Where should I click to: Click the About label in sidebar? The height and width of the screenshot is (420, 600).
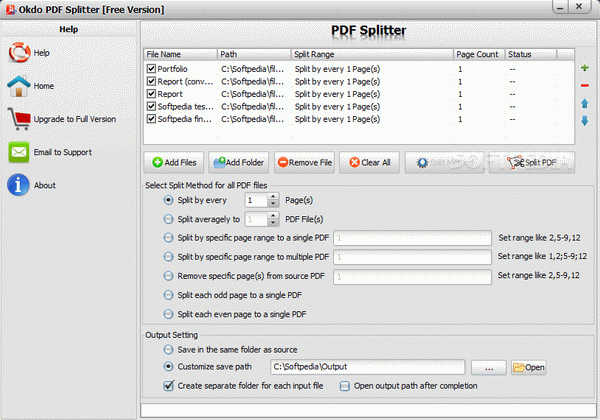(x=45, y=185)
